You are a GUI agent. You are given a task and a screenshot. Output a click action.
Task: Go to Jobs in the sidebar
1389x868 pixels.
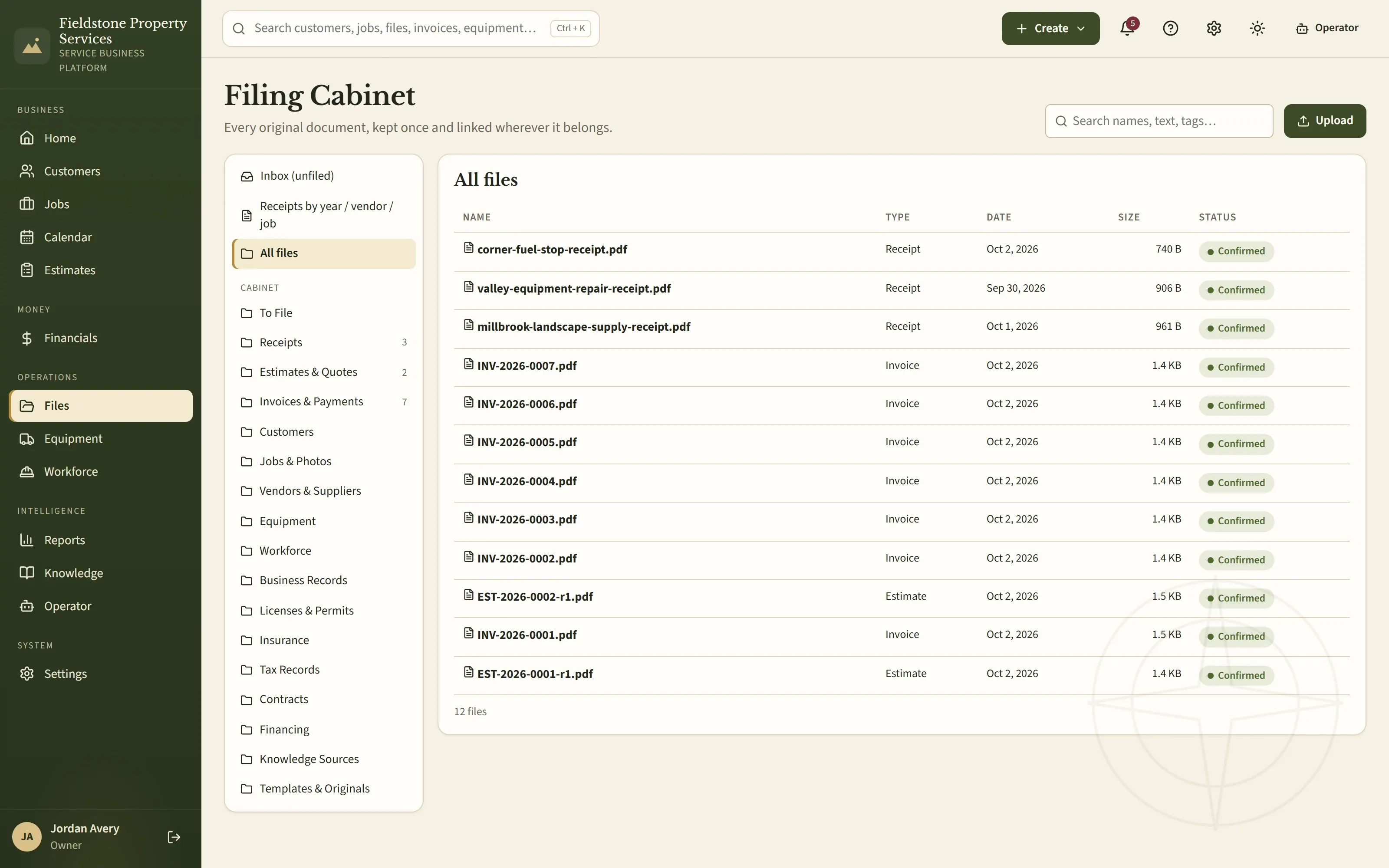100,204
